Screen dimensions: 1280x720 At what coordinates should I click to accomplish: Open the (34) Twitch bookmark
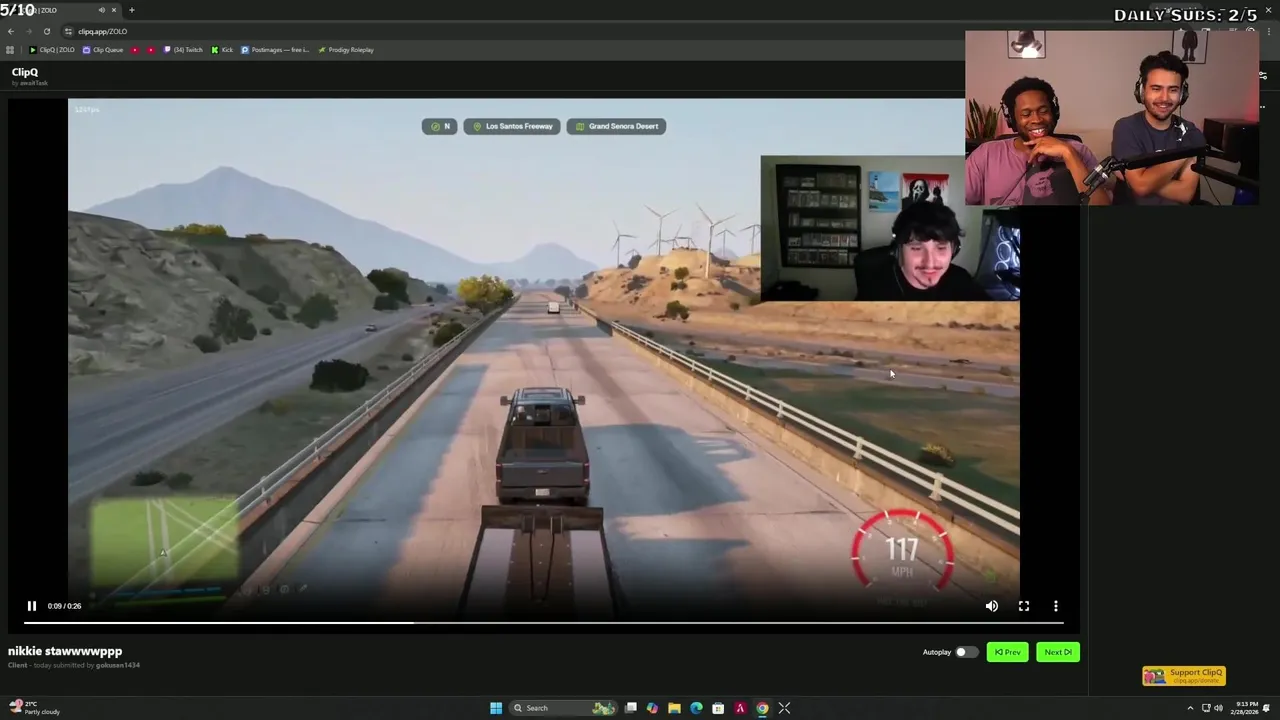click(183, 50)
